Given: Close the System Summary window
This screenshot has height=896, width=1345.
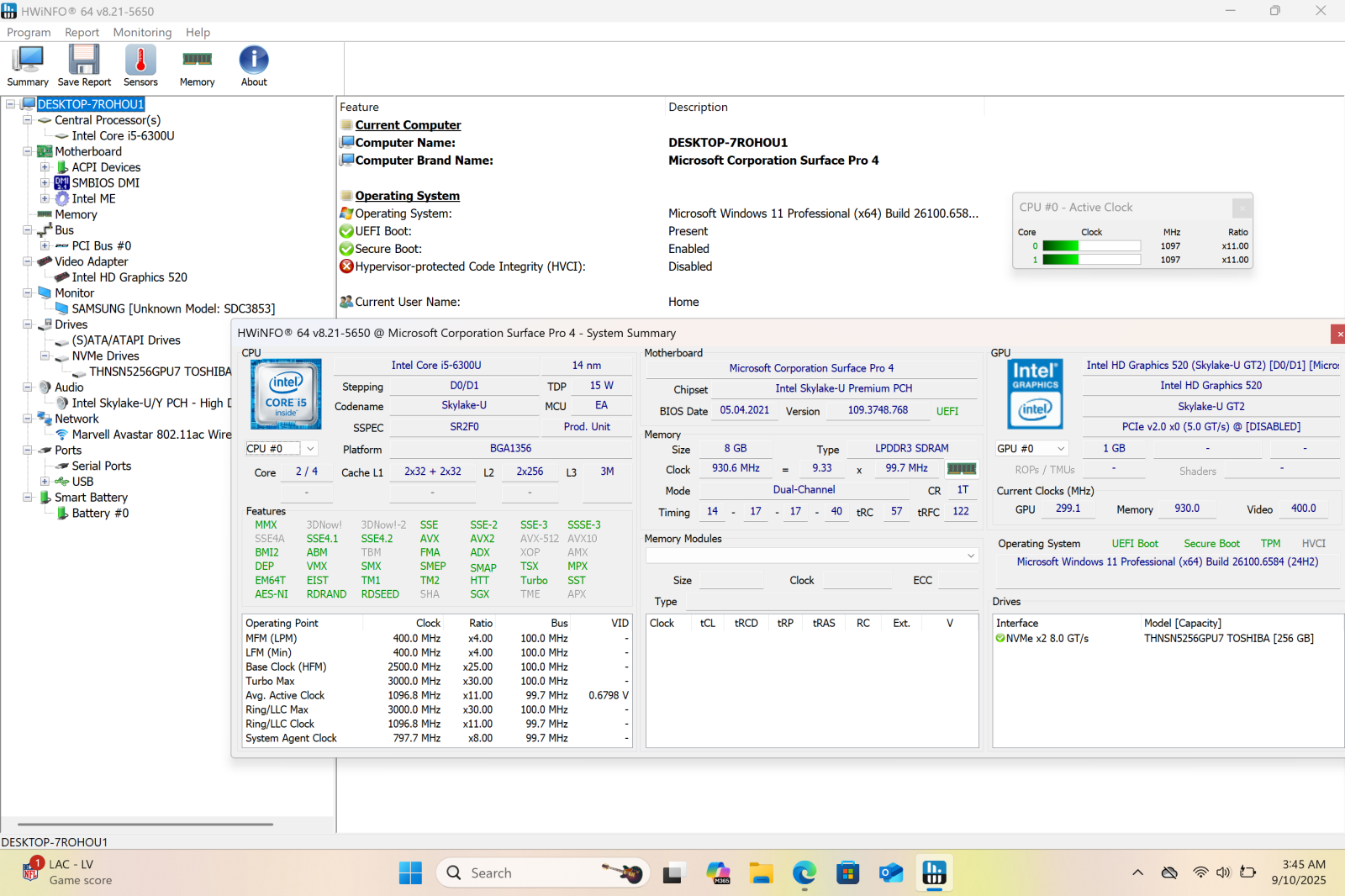Looking at the screenshot, I should (1338, 334).
